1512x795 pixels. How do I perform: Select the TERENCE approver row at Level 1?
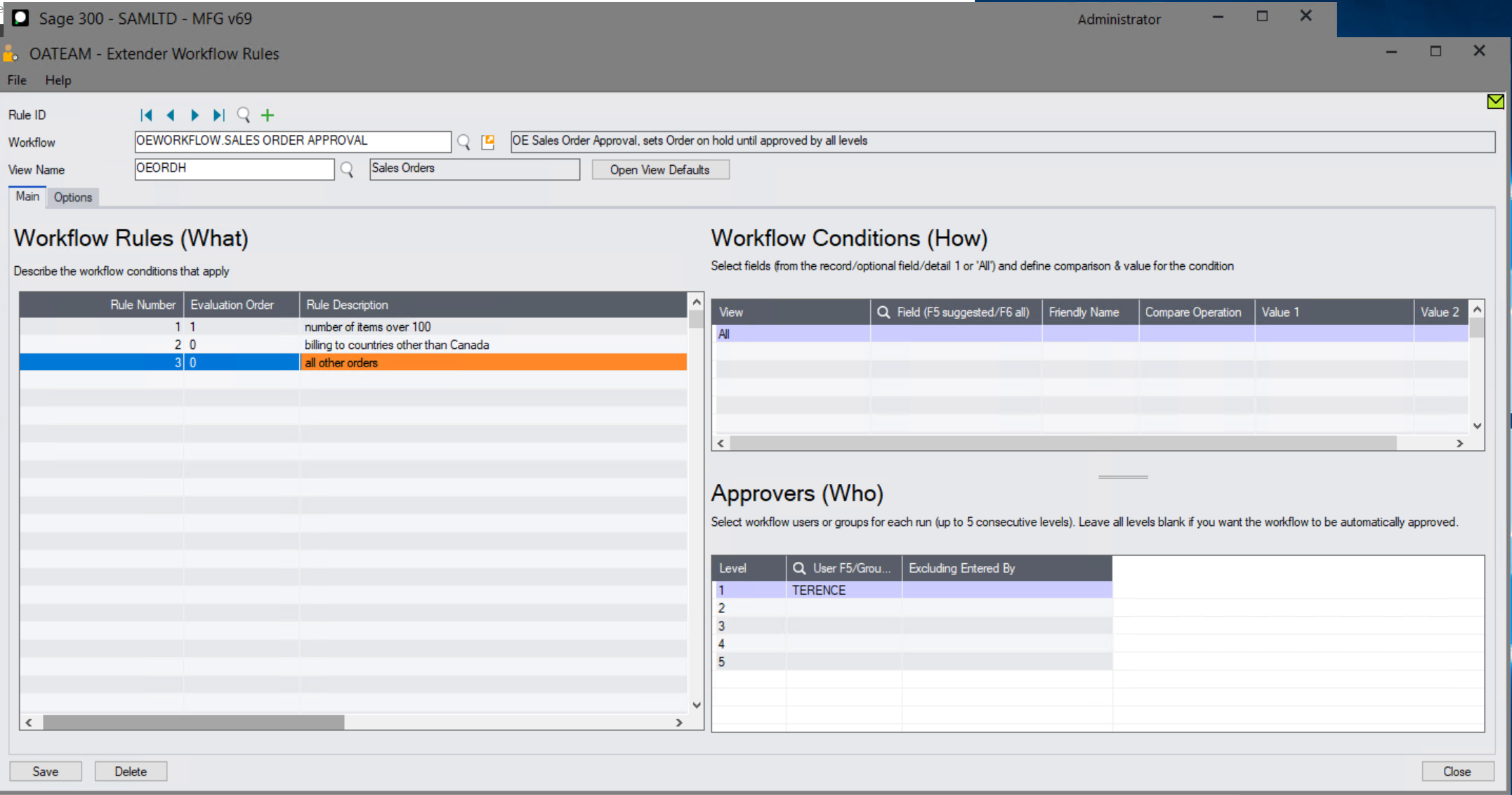[x=843, y=590]
